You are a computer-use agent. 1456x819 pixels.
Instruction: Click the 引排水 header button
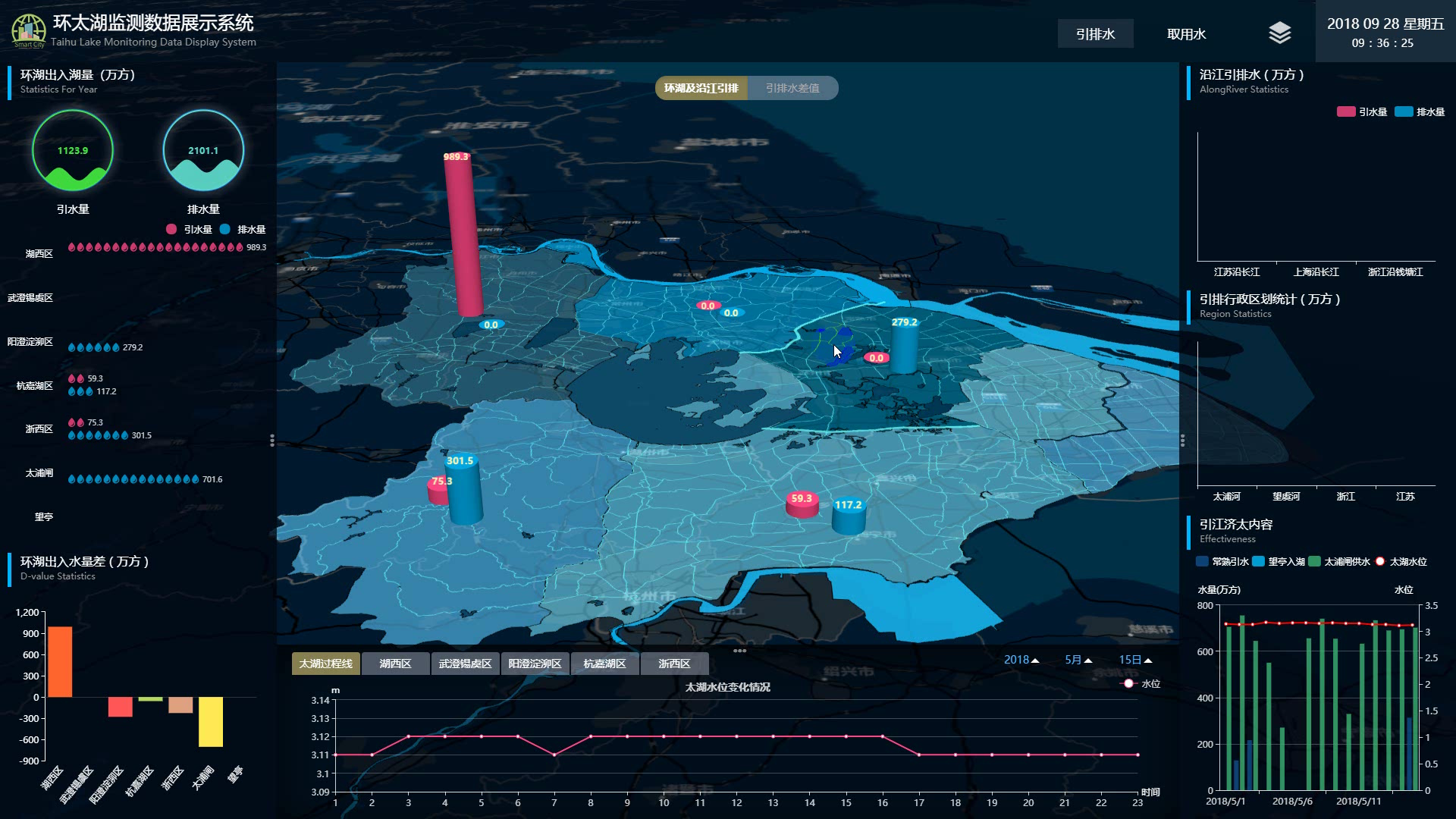pyautogui.click(x=1095, y=34)
